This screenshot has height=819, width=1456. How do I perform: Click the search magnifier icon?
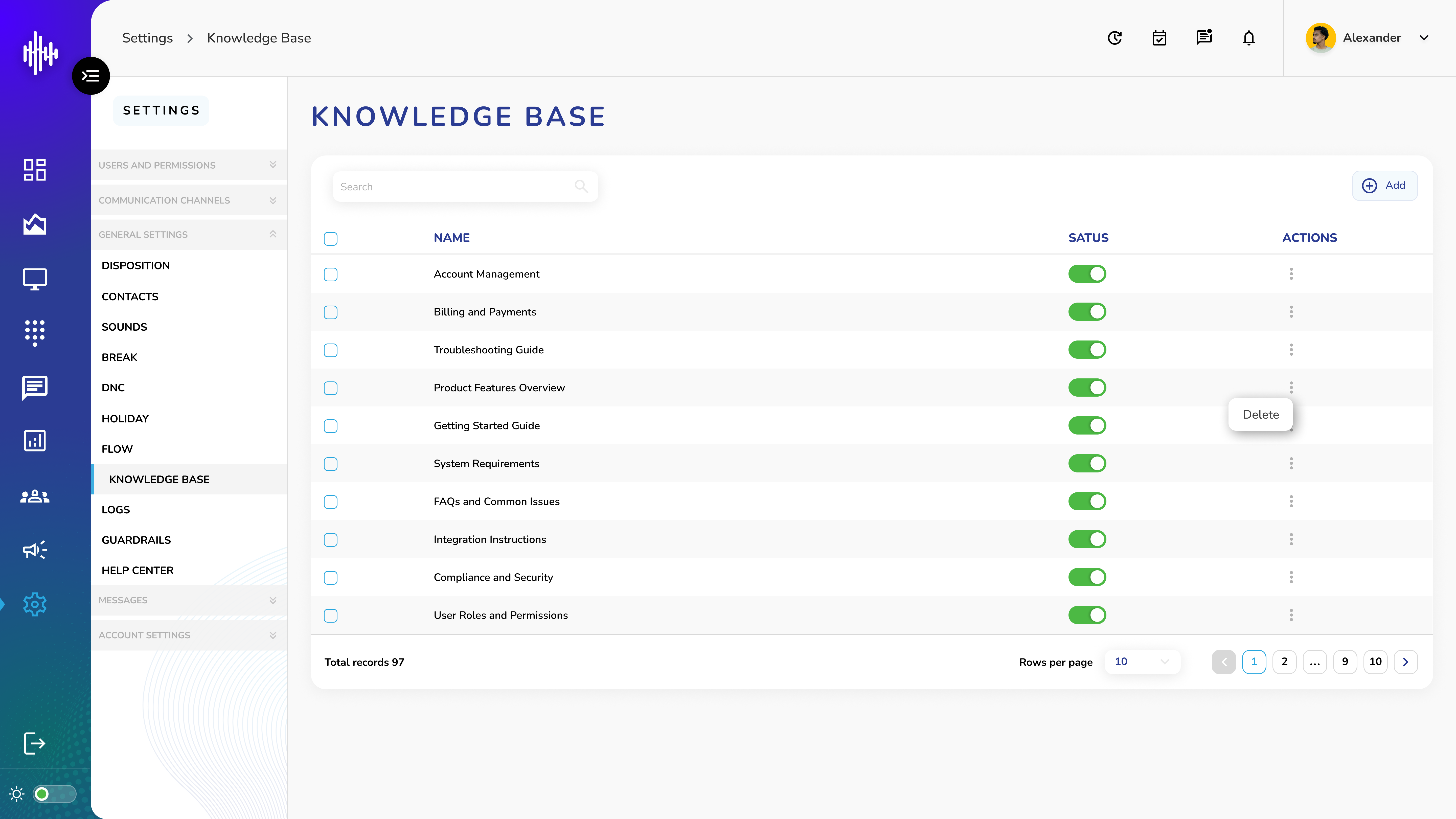tap(581, 186)
